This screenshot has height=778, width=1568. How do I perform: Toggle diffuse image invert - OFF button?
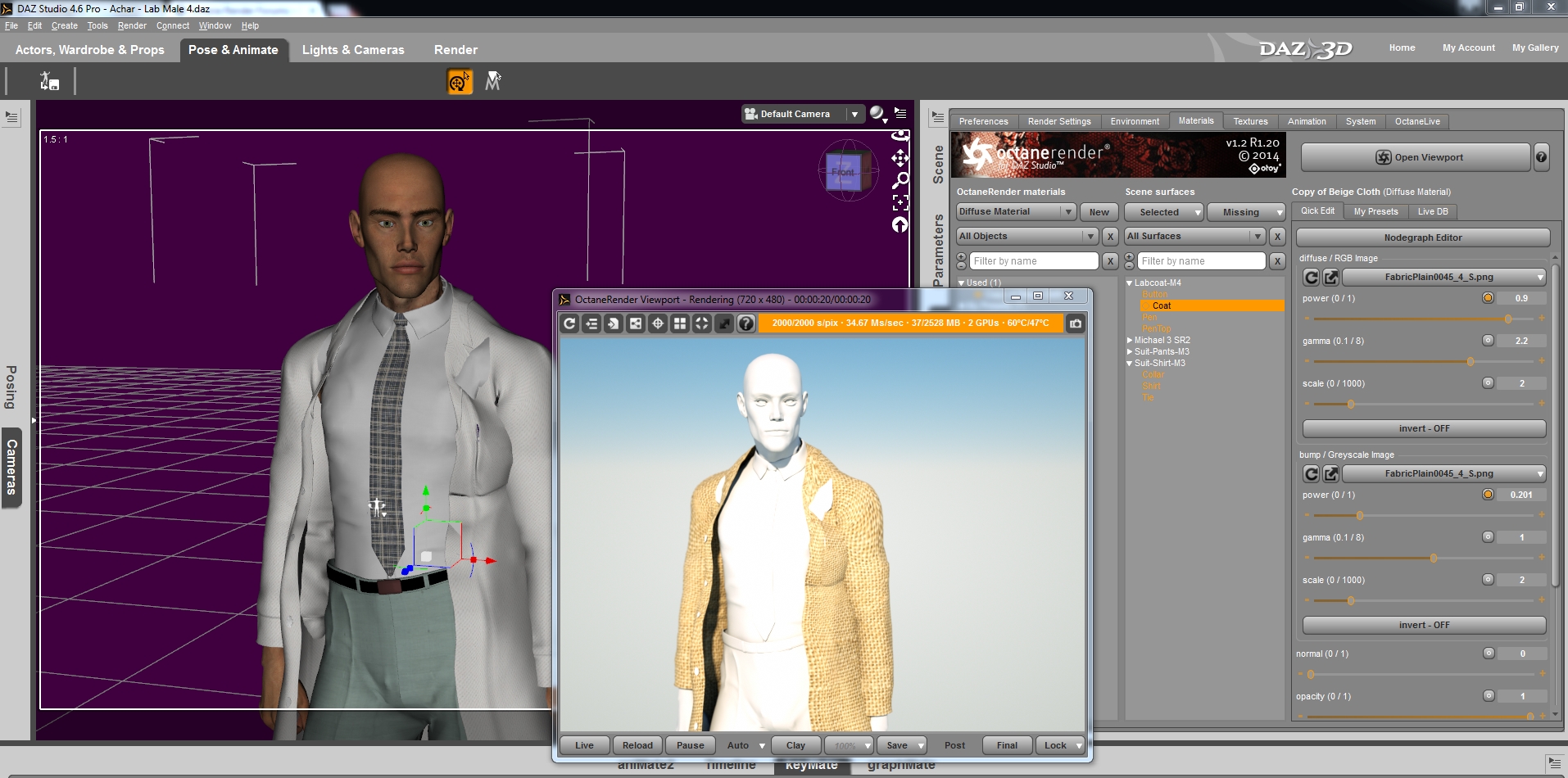tap(1424, 428)
